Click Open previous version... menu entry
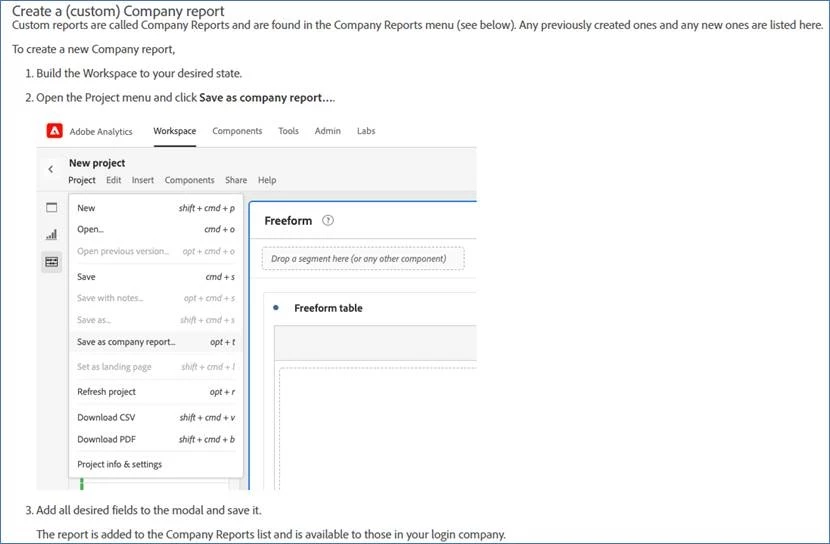 tap(156, 251)
